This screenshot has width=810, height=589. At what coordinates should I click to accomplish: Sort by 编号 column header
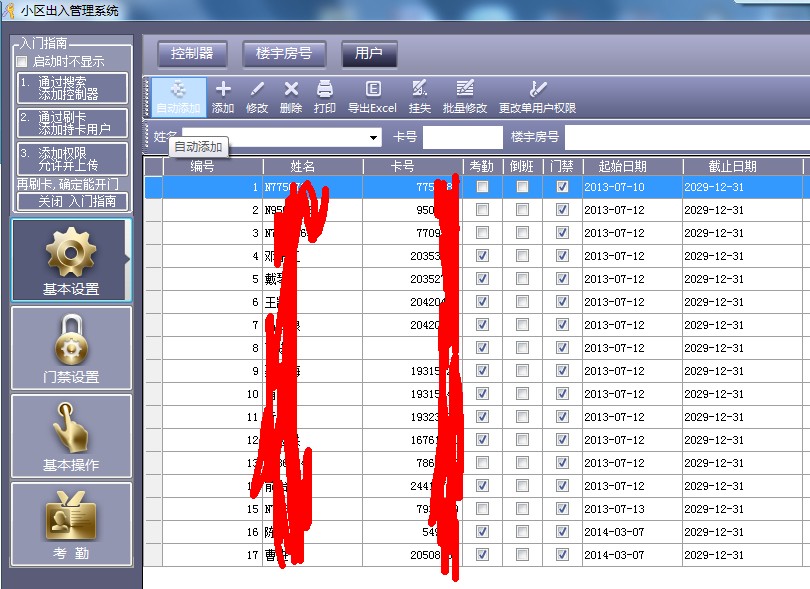point(213,166)
